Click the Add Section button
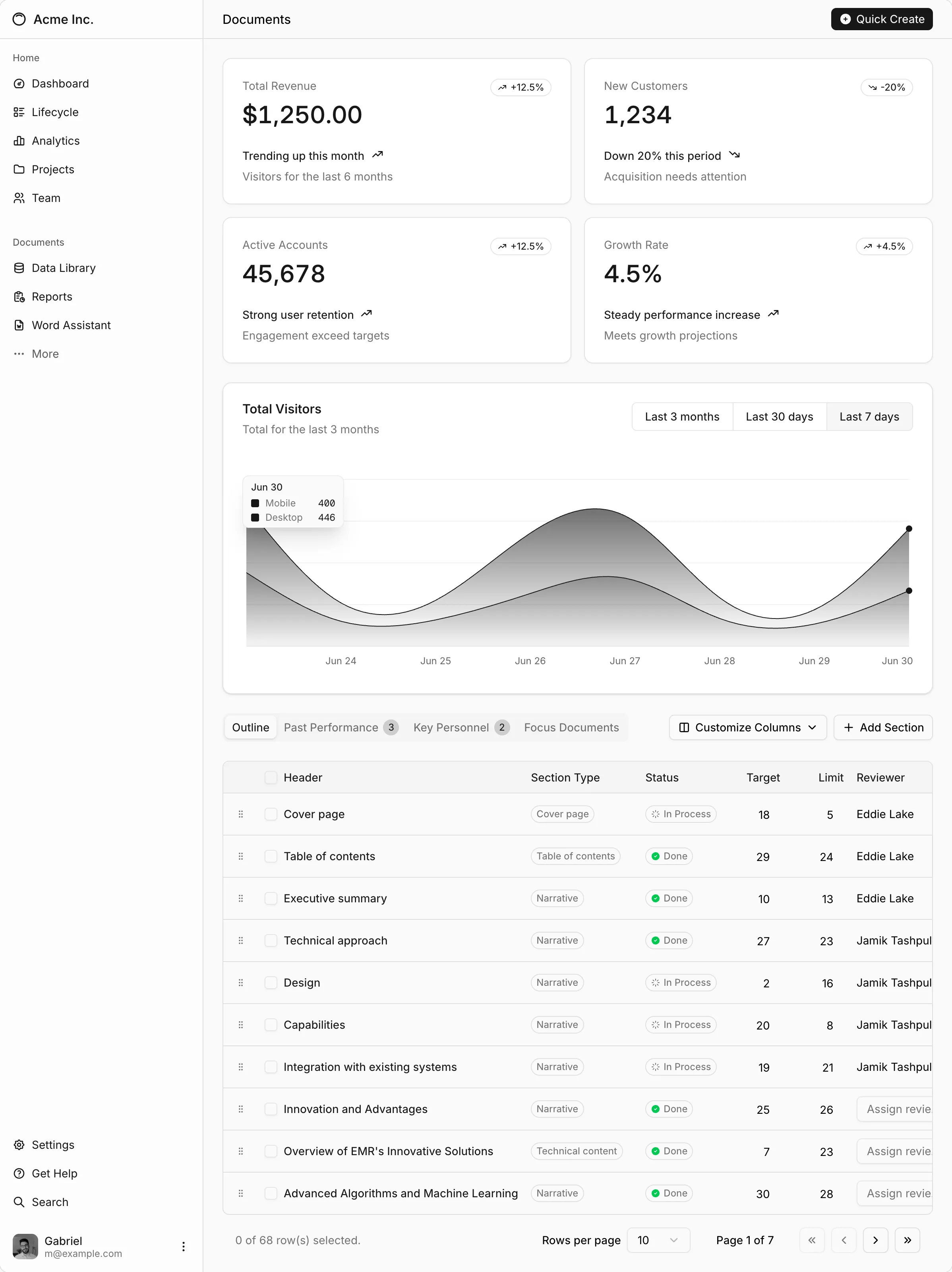The height and width of the screenshot is (1272, 952). 883,727
